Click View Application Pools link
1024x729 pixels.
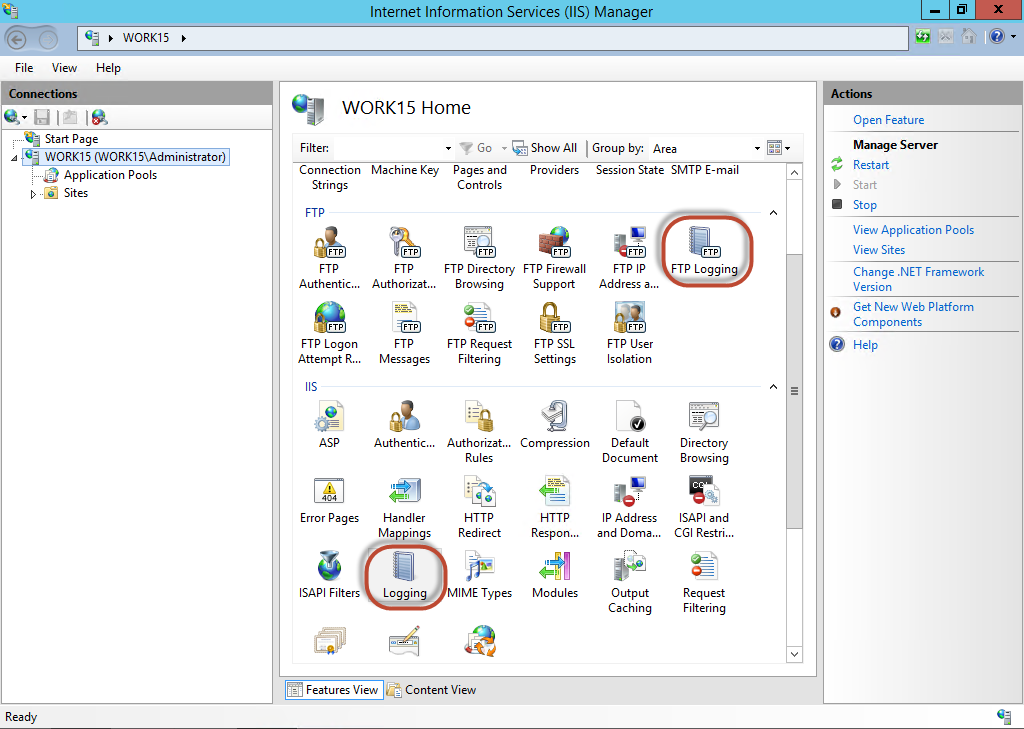(912, 230)
